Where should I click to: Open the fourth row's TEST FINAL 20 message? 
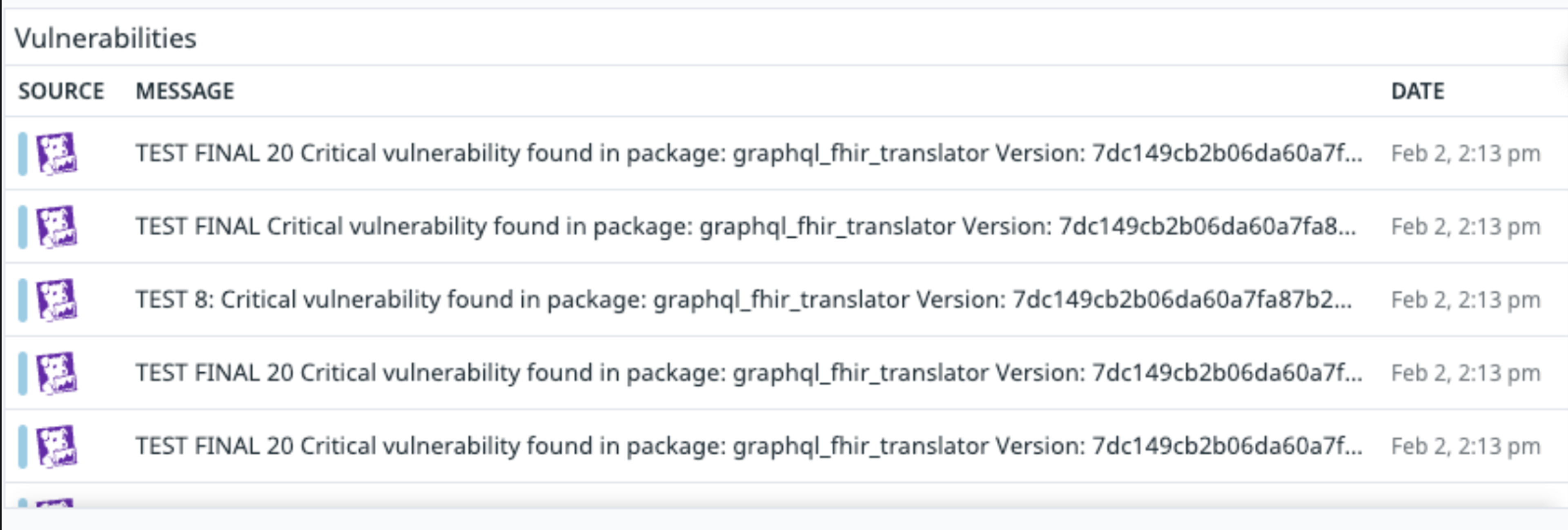point(749,372)
